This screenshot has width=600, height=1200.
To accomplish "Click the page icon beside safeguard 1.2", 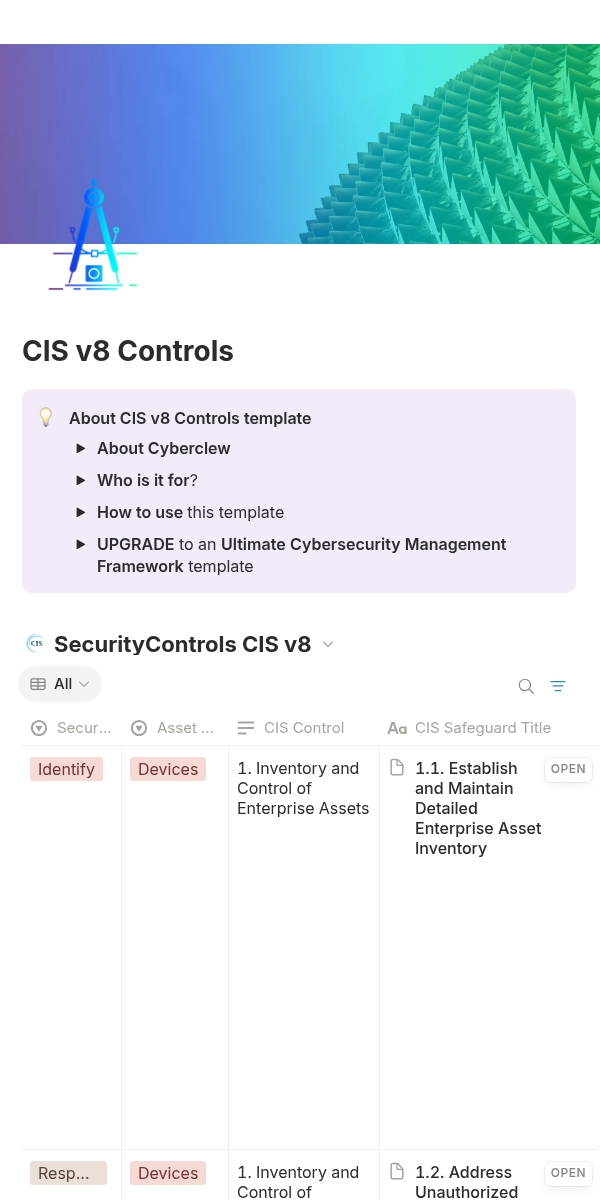I will pos(397,1171).
